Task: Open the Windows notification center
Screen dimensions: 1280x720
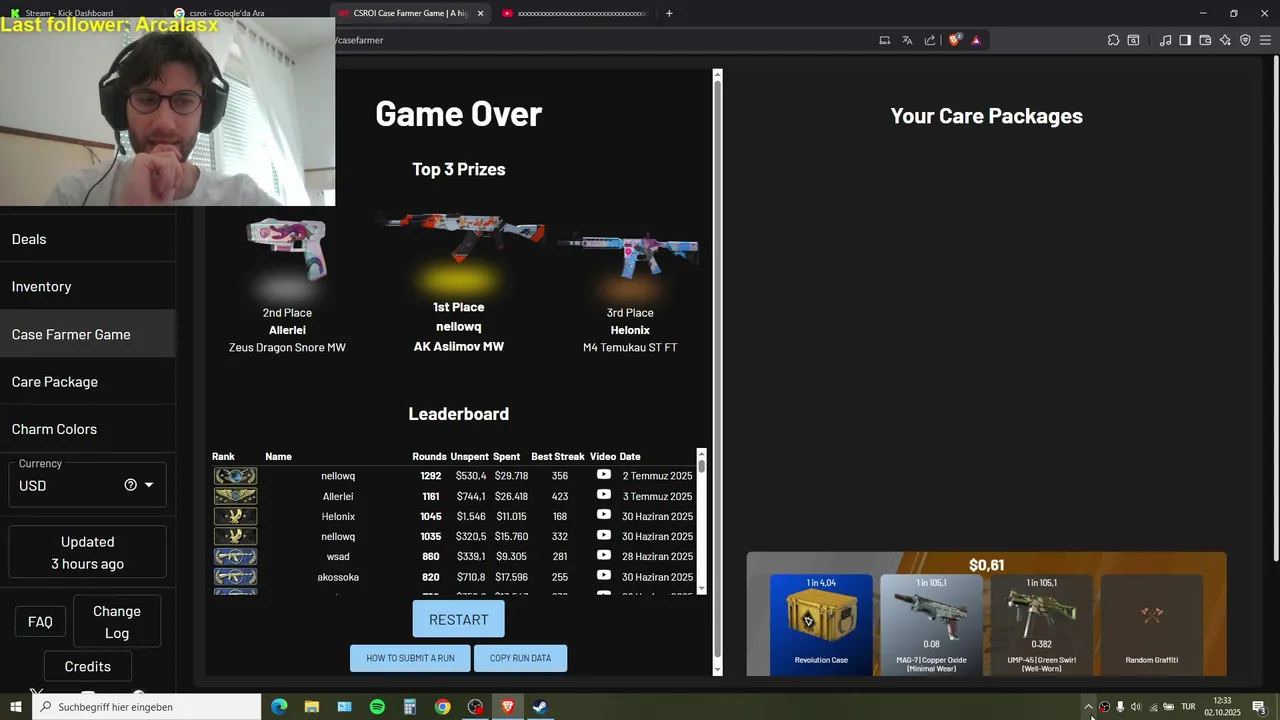Action: coord(1259,707)
